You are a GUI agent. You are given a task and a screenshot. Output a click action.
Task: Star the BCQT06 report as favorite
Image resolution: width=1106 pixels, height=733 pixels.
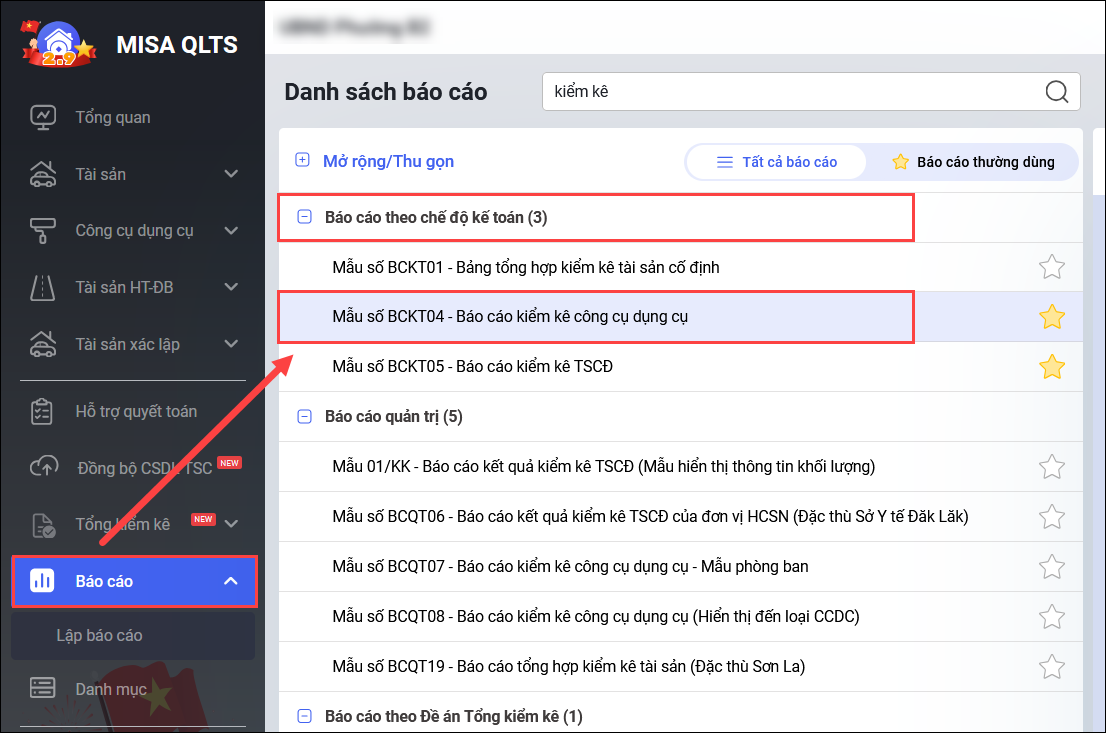click(1051, 516)
